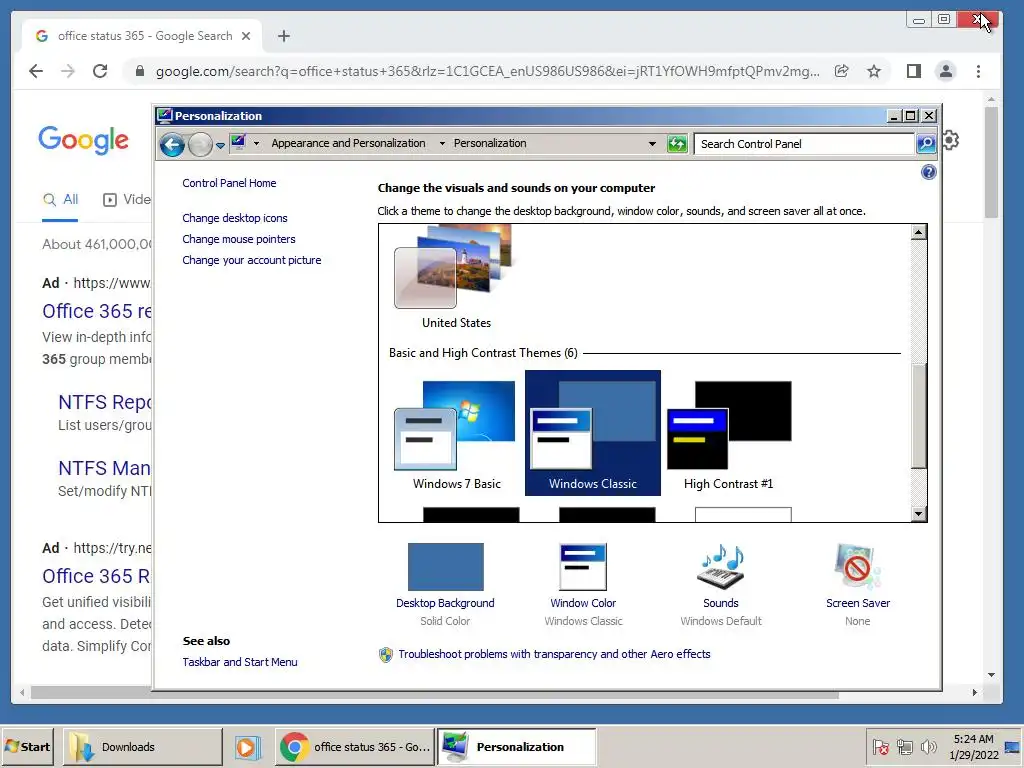The height and width of the screenshot is (768, 1024).
Task: Open taskbar clock showing 5:24 AM
Action: pos(974,746)
